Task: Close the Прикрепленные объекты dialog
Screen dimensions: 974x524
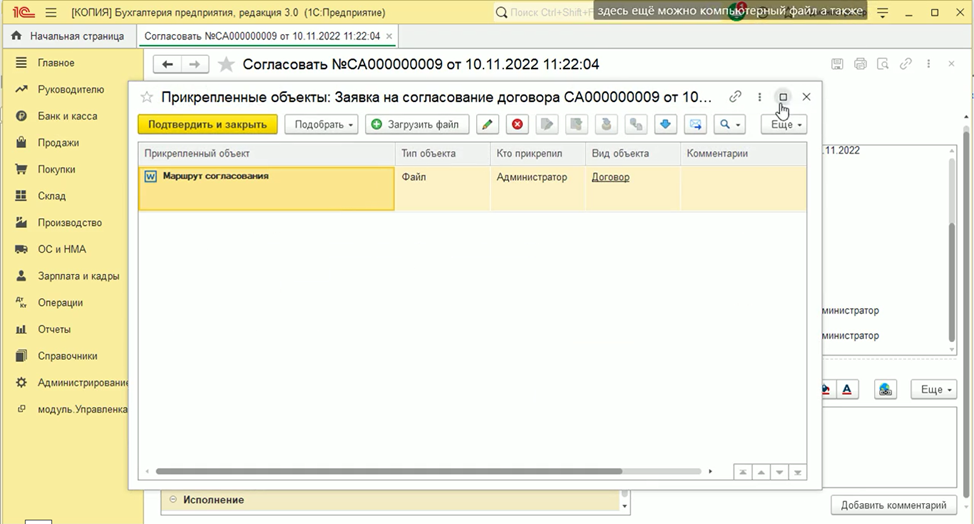Action: 806,97
